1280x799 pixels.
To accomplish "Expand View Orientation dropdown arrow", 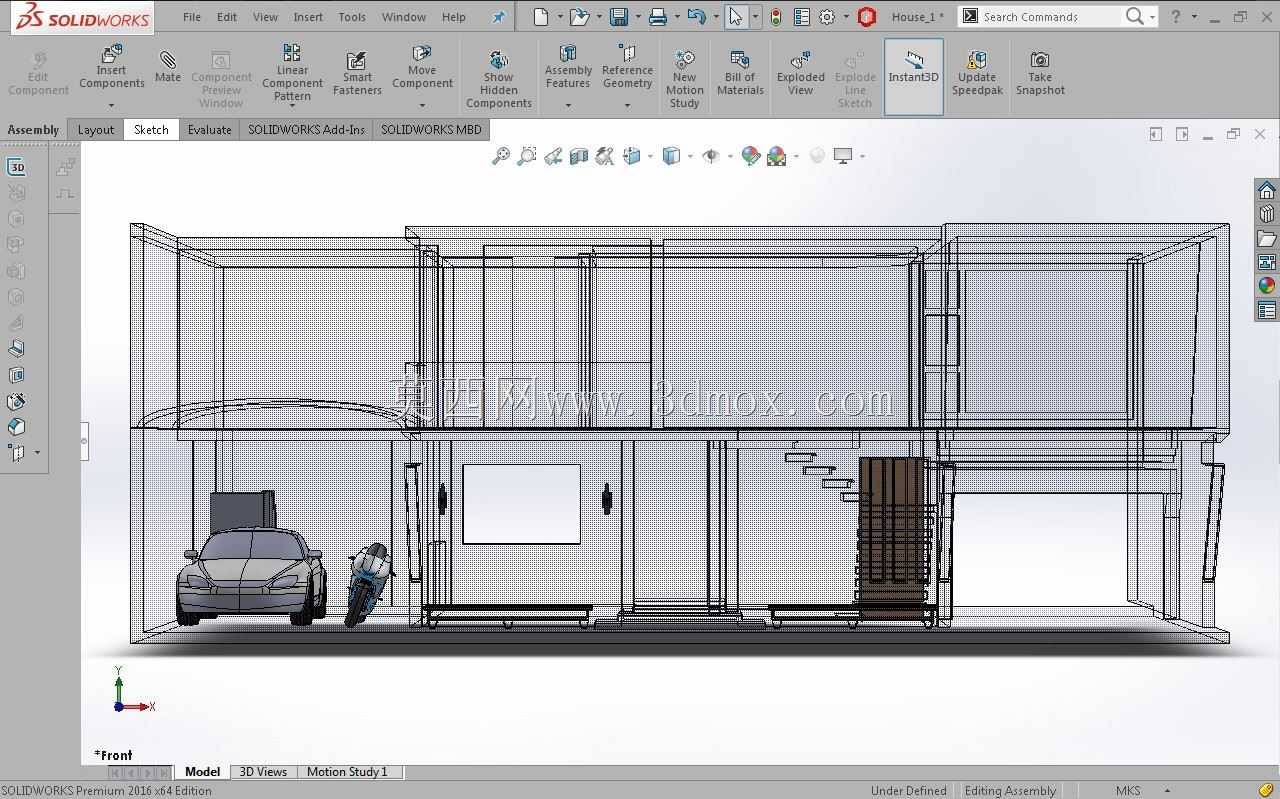I will 650,156.
